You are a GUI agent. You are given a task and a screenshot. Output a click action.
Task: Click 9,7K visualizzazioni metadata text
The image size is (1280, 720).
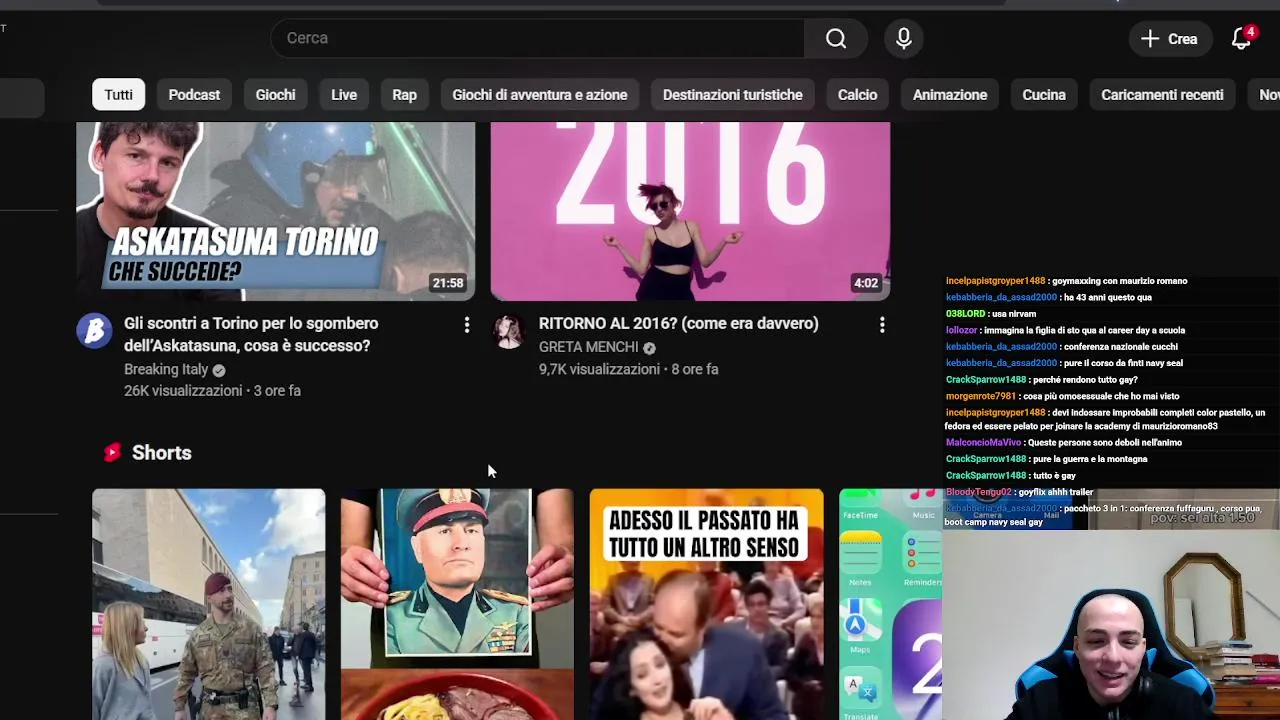[x=599, y=369]
